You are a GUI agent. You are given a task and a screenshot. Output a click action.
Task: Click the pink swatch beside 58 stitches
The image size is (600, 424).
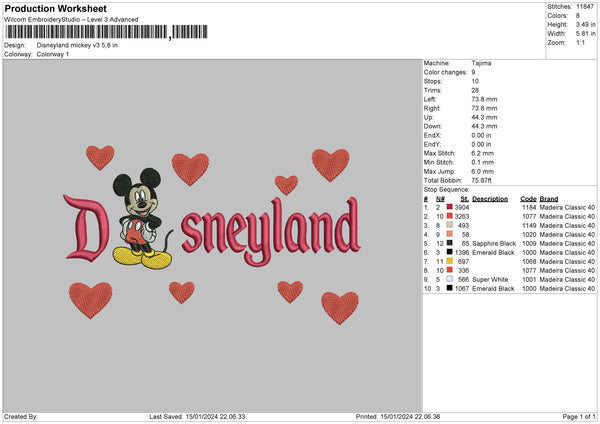point(450,234)
